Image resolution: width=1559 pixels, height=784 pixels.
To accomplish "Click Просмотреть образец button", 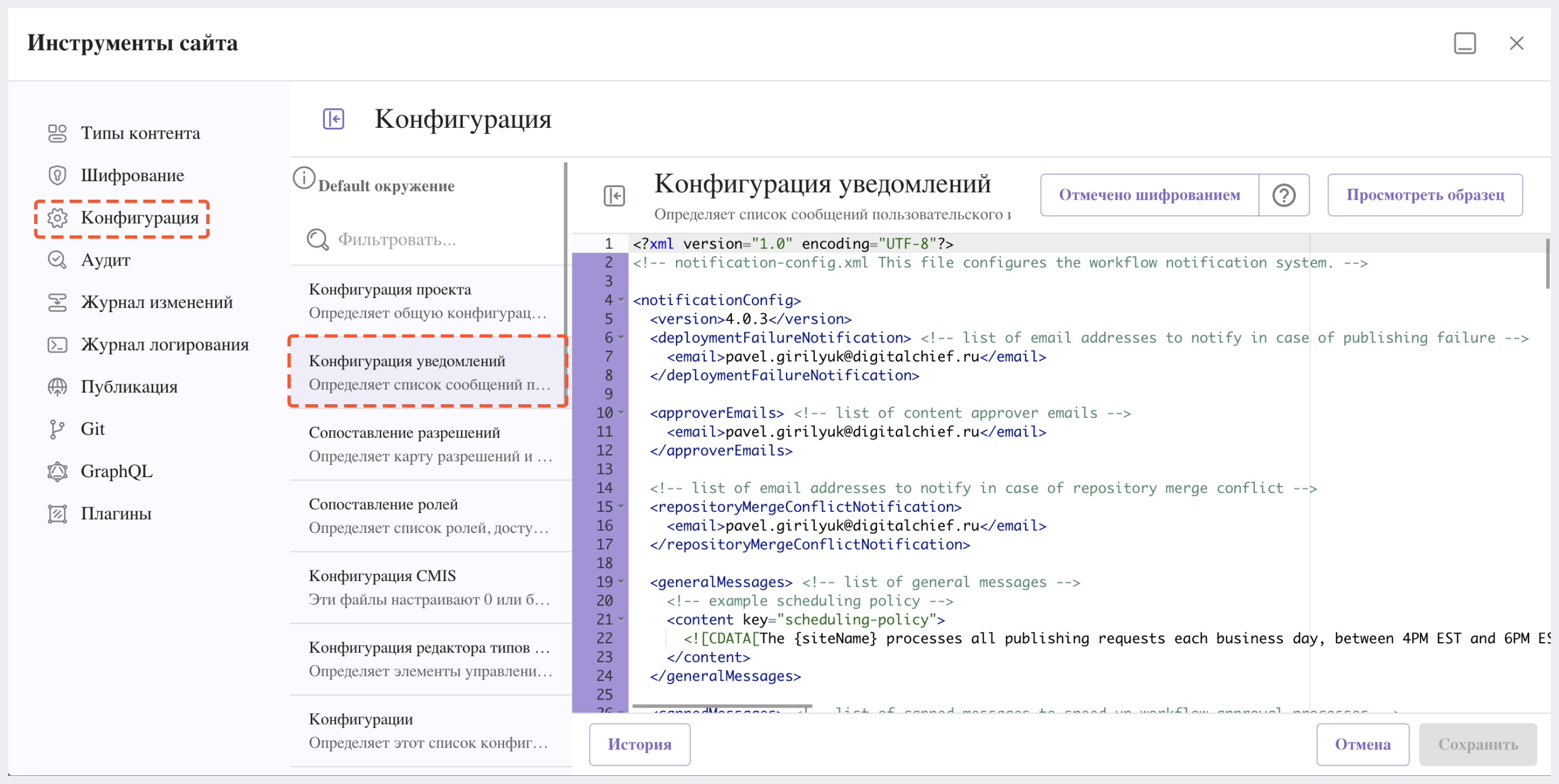I will [1425, 195].
